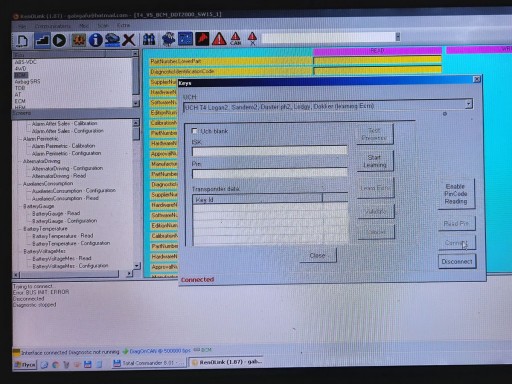Toggle the Uch blank checkbox

(194, 131)
